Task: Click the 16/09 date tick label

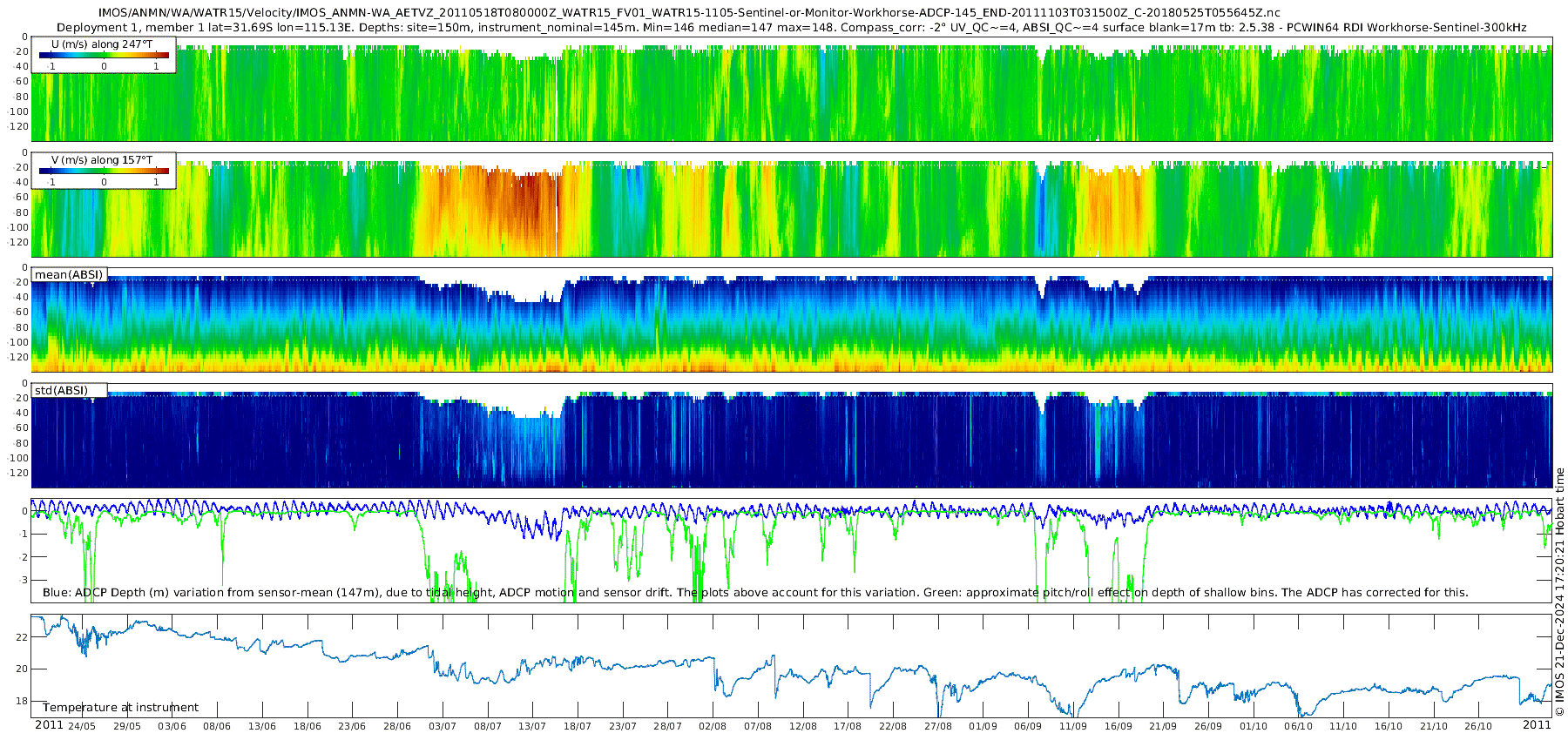Action: tap(1119, 726)
